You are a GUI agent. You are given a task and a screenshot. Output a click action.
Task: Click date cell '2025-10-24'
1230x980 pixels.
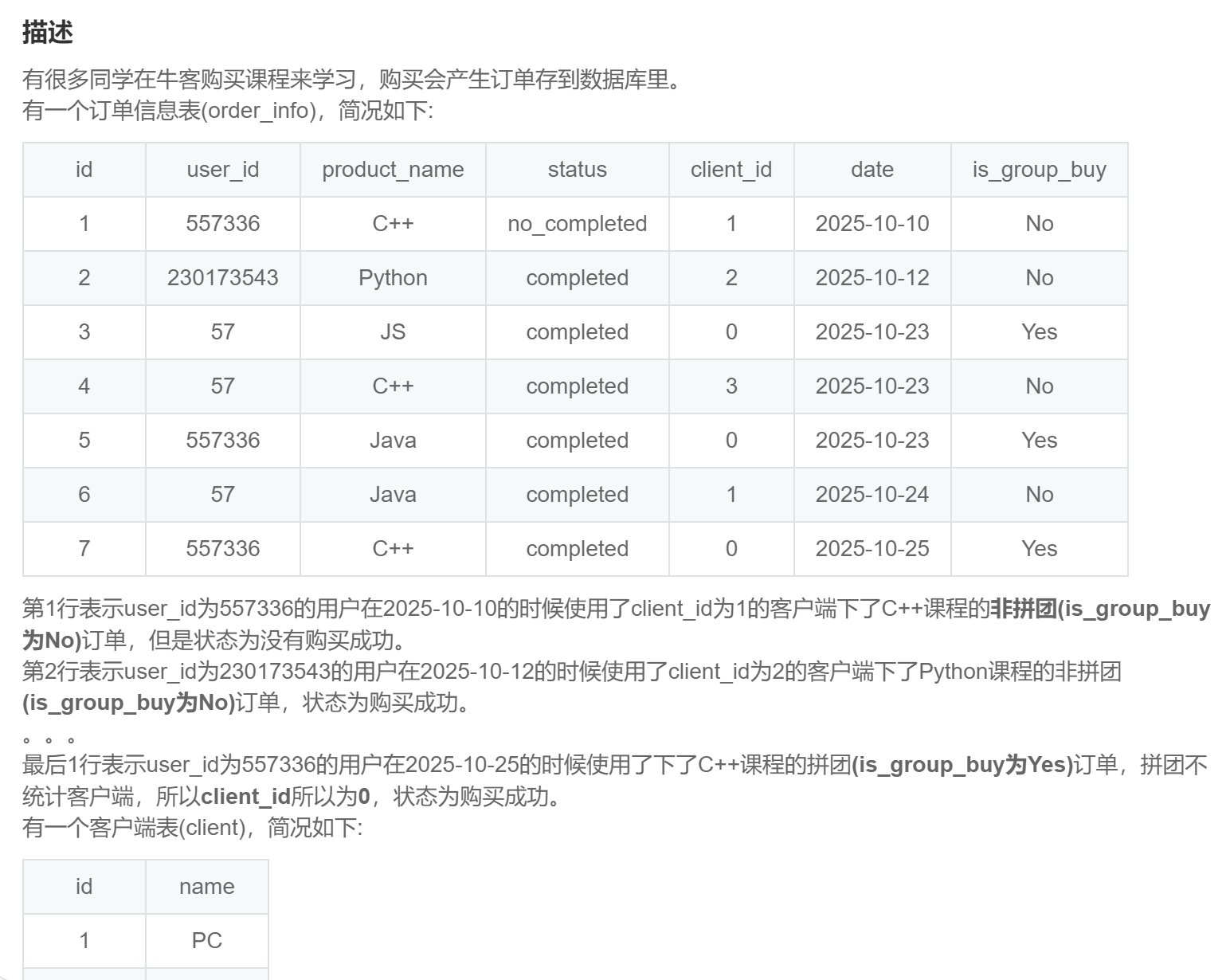(872, 495)
